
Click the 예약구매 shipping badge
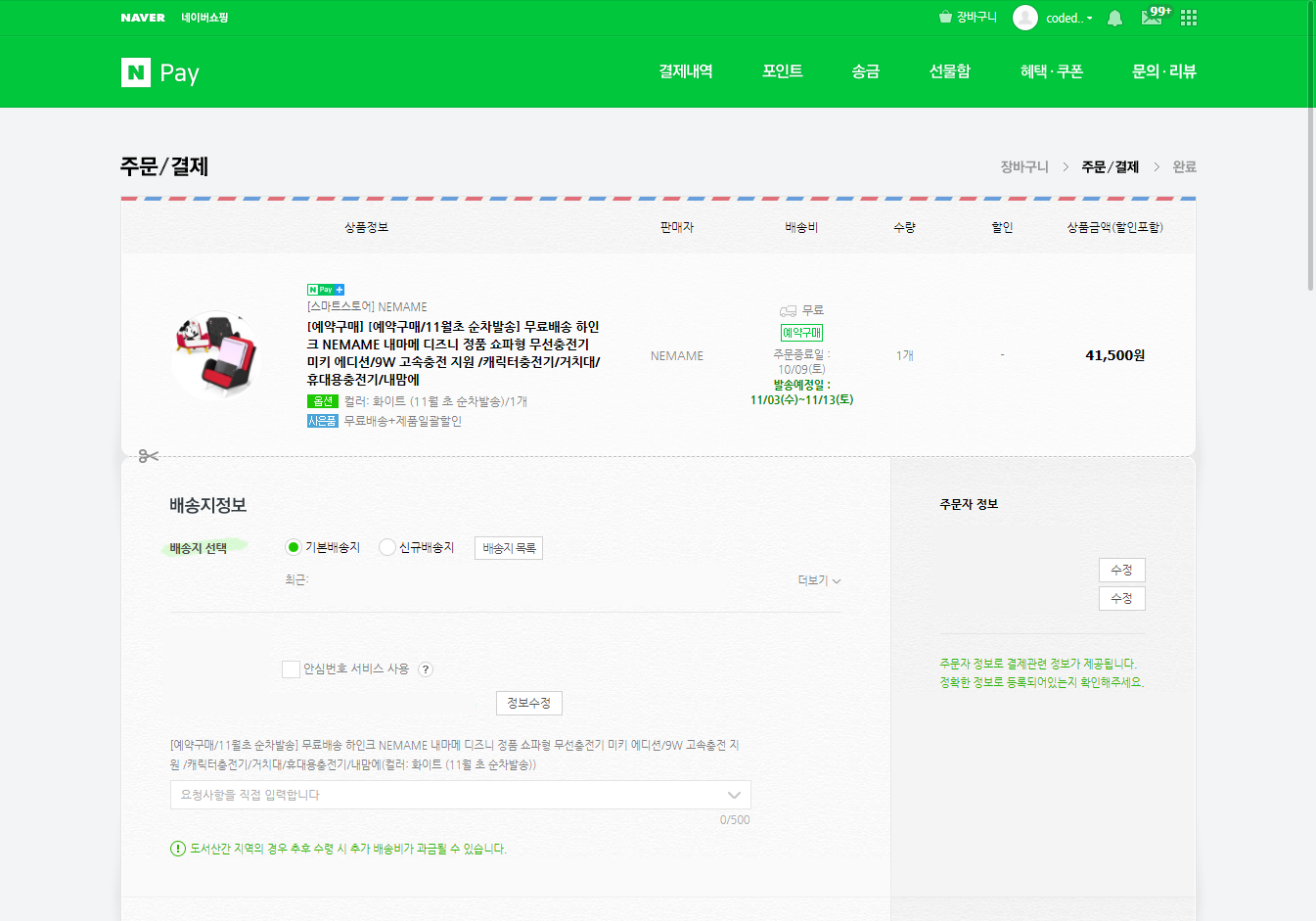pyautogui.click(x=801, y=333)
